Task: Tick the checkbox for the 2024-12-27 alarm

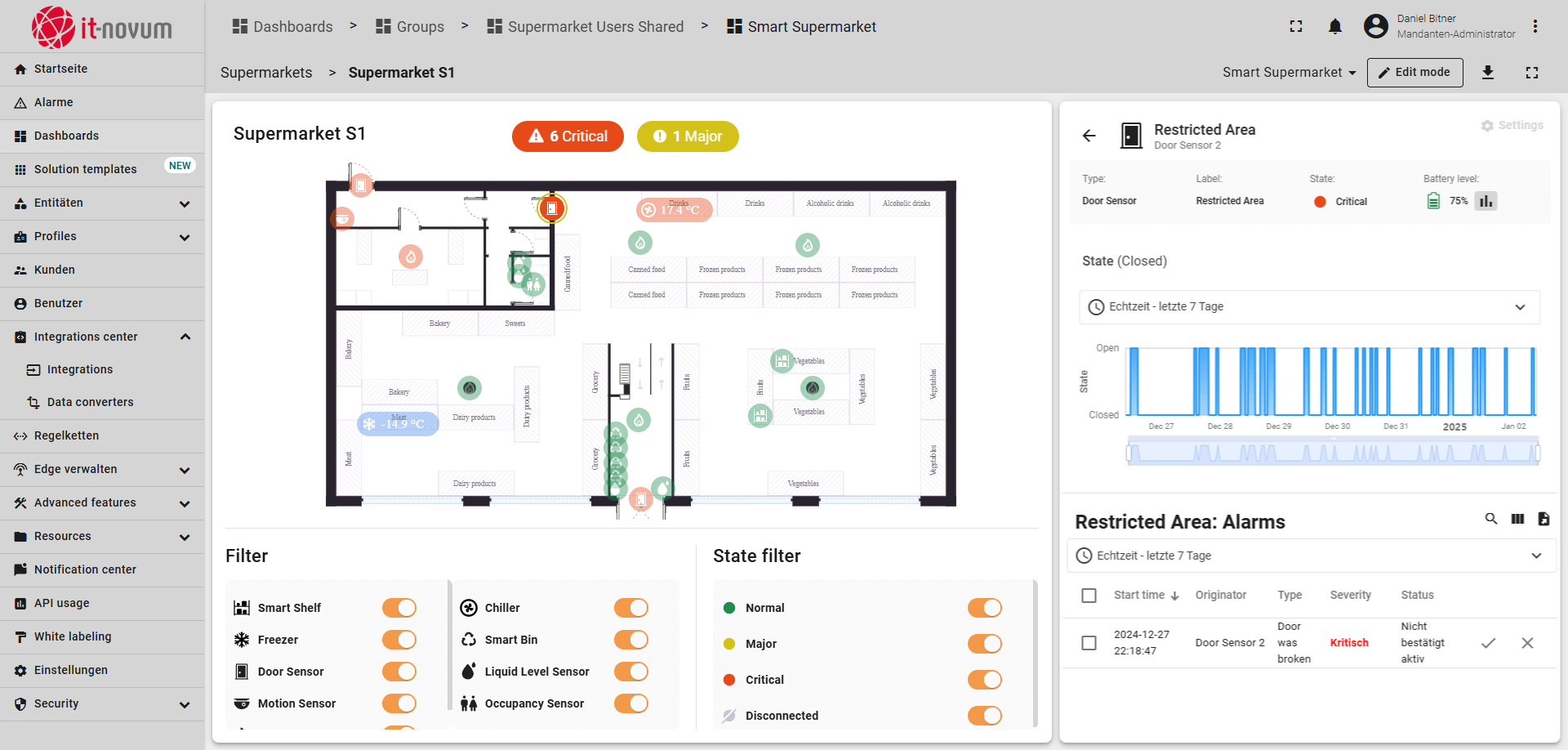Action: tap(1089, 643)
